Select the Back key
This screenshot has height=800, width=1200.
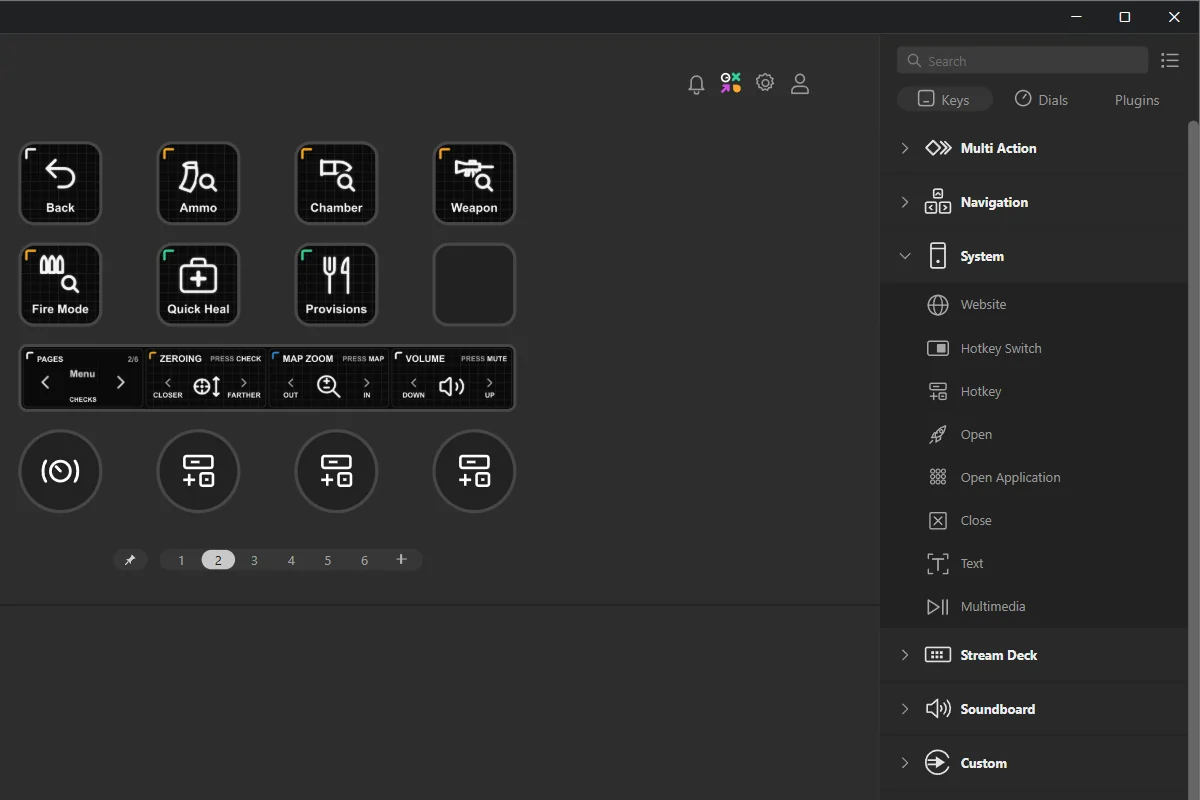[x=60, y=183]
